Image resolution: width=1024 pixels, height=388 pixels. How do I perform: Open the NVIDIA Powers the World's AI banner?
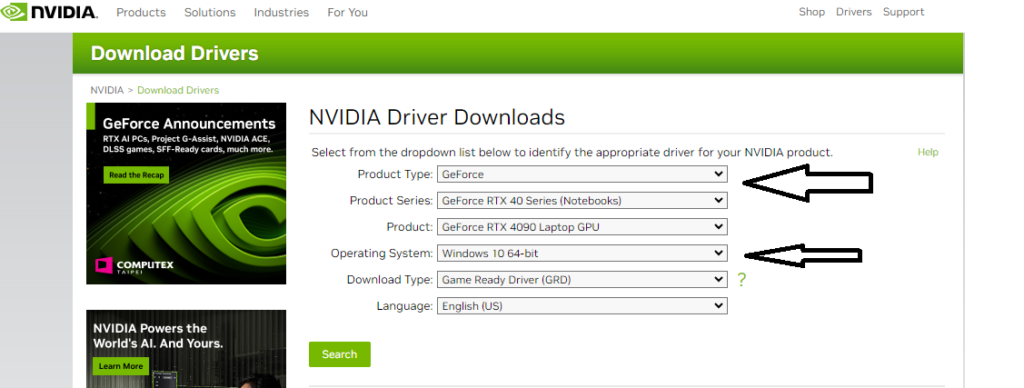[186, 349]
